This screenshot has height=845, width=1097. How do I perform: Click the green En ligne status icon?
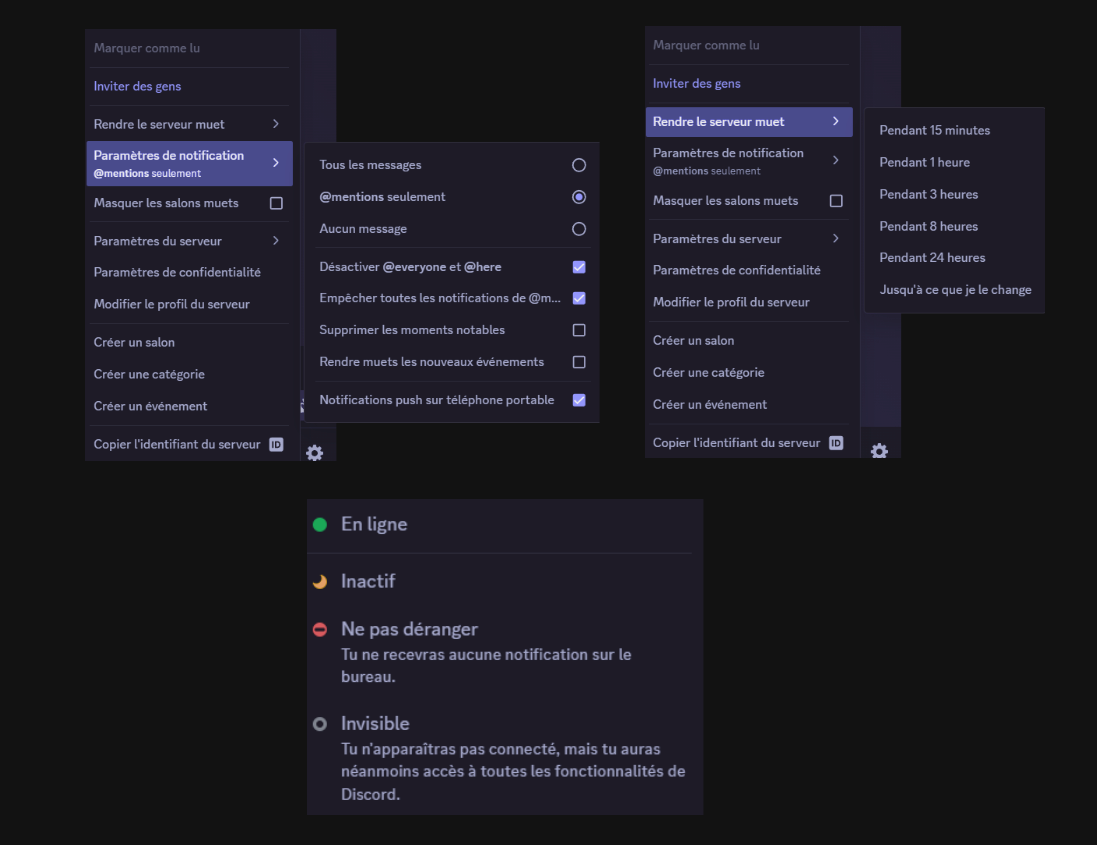point(320,525)
